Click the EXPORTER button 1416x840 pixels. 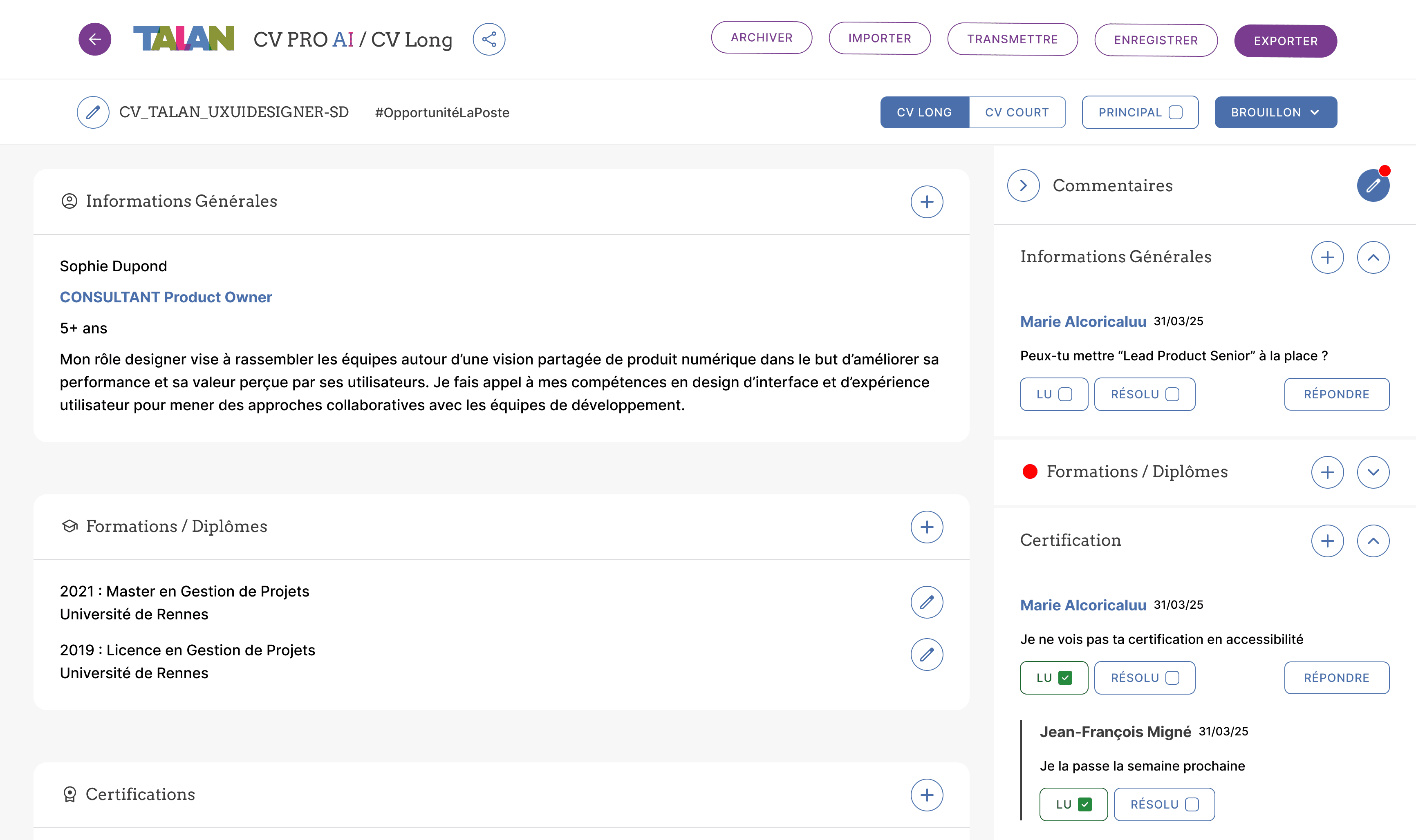(x=1285, y=41)
